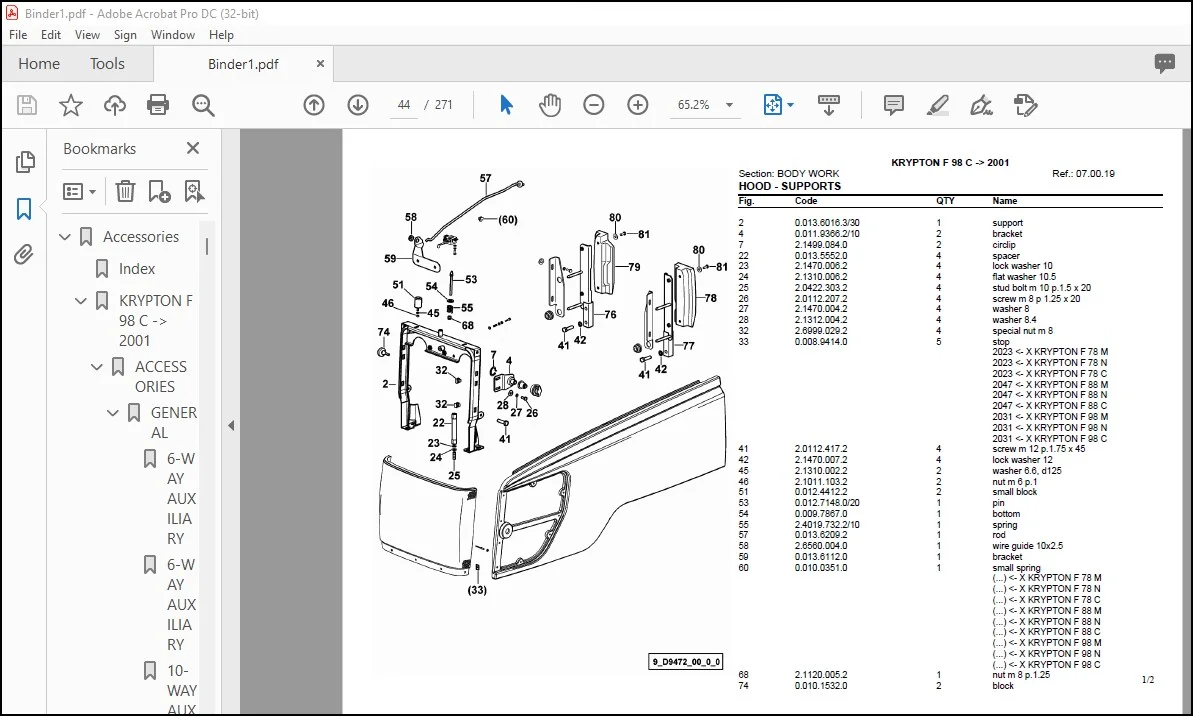
Task: Click the 'special nut m 8' name
Action: tap(1023, 331)
